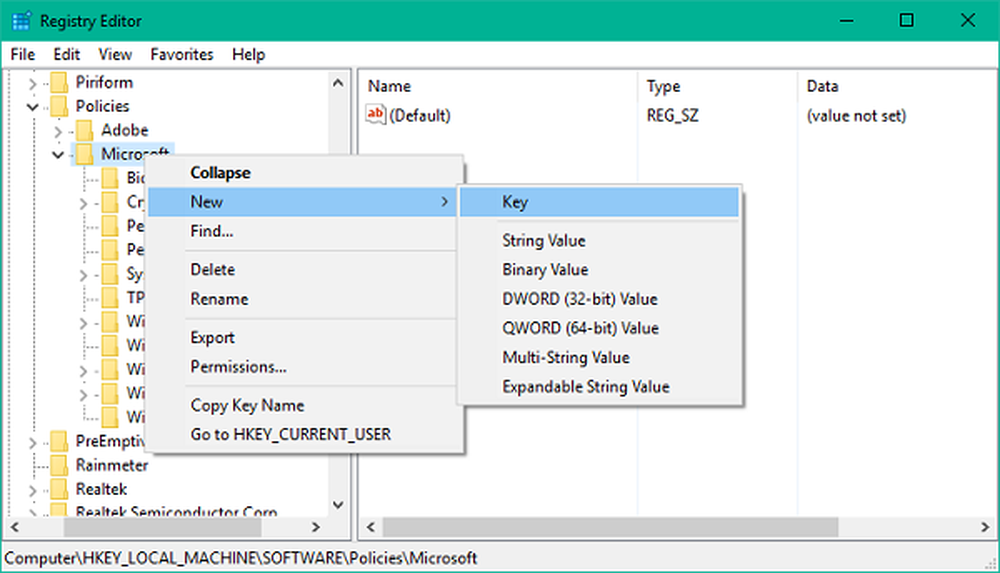
Task: Open the File menu
Action: [23, 54]
